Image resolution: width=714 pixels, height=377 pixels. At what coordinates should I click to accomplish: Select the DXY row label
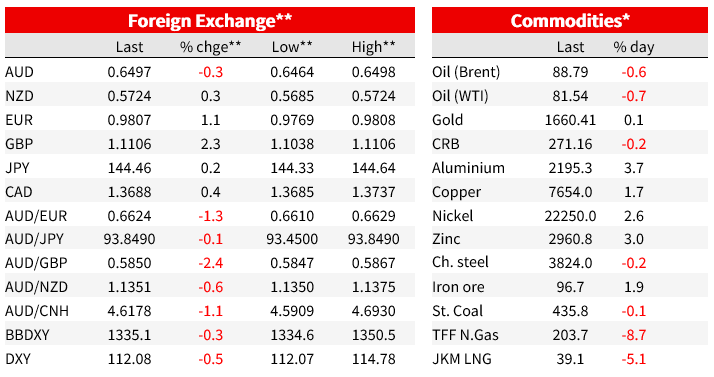tap(18, 359)
